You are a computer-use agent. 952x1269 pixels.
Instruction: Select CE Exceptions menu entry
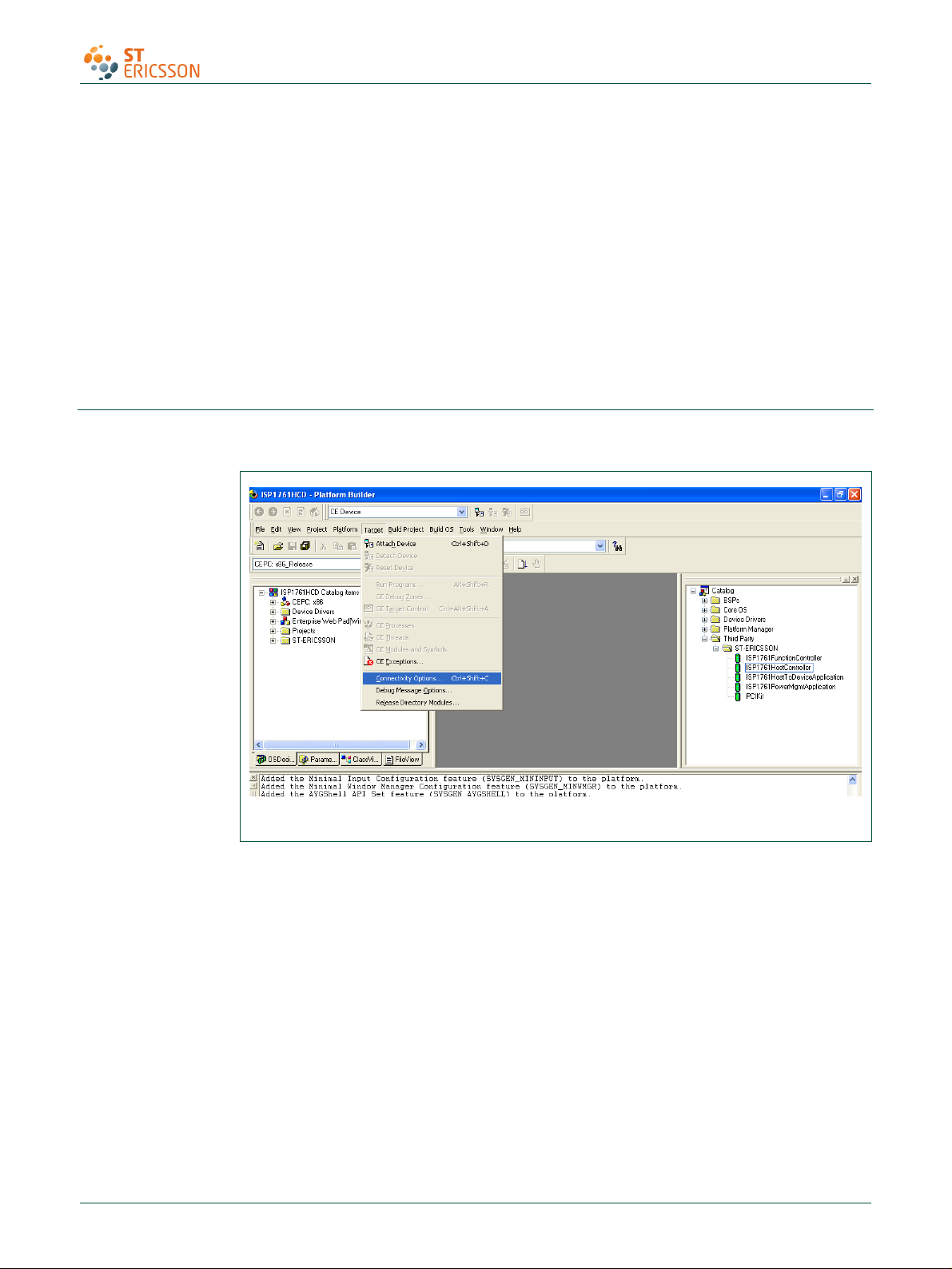click(x=432, y=661)
